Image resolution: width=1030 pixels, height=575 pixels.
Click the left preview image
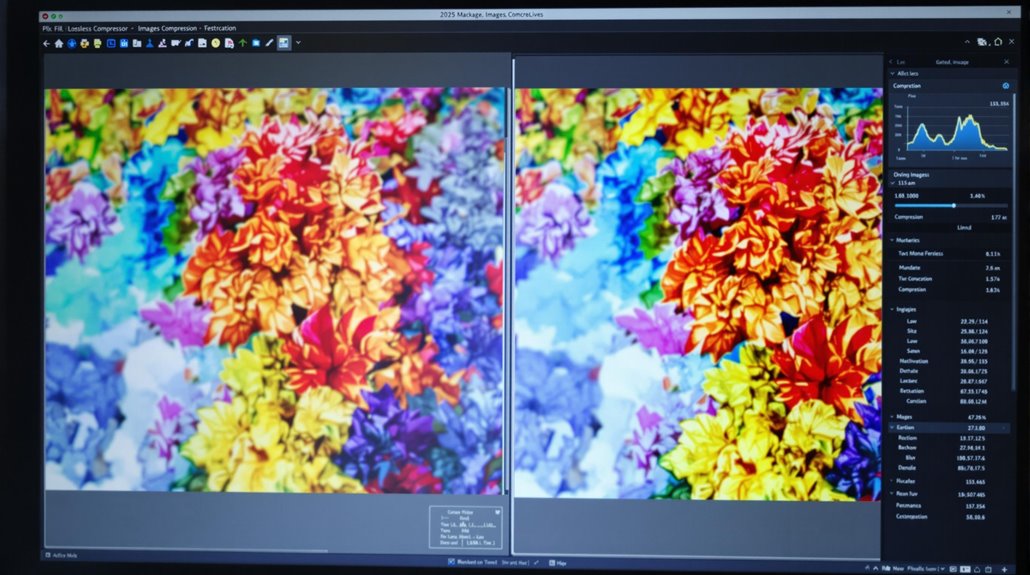(275, 290)
